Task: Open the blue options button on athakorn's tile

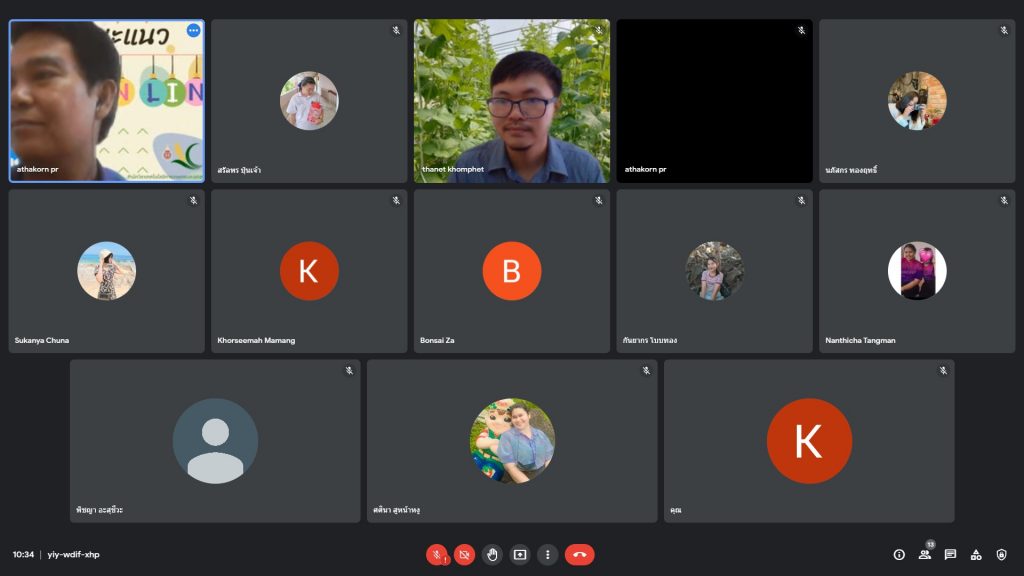Action: 193,31
